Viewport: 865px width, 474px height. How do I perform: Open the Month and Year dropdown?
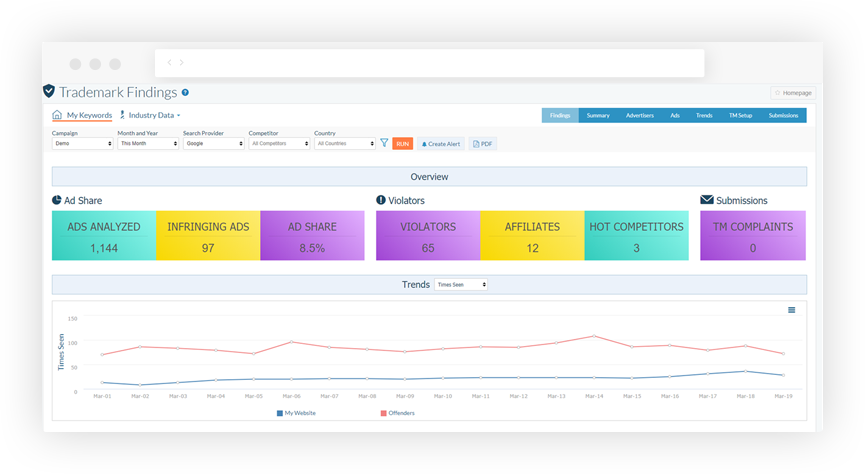click(x=148, y=143)
